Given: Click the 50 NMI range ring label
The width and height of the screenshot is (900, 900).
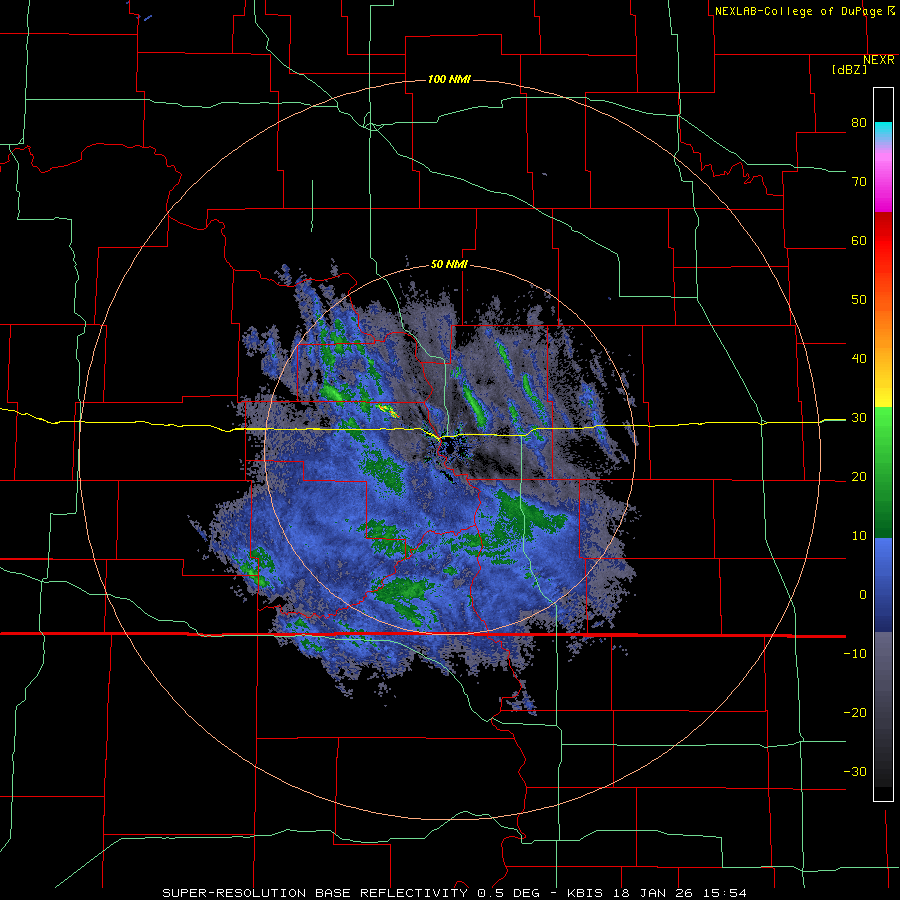Looking at the screenshot, I should [449, 265].
